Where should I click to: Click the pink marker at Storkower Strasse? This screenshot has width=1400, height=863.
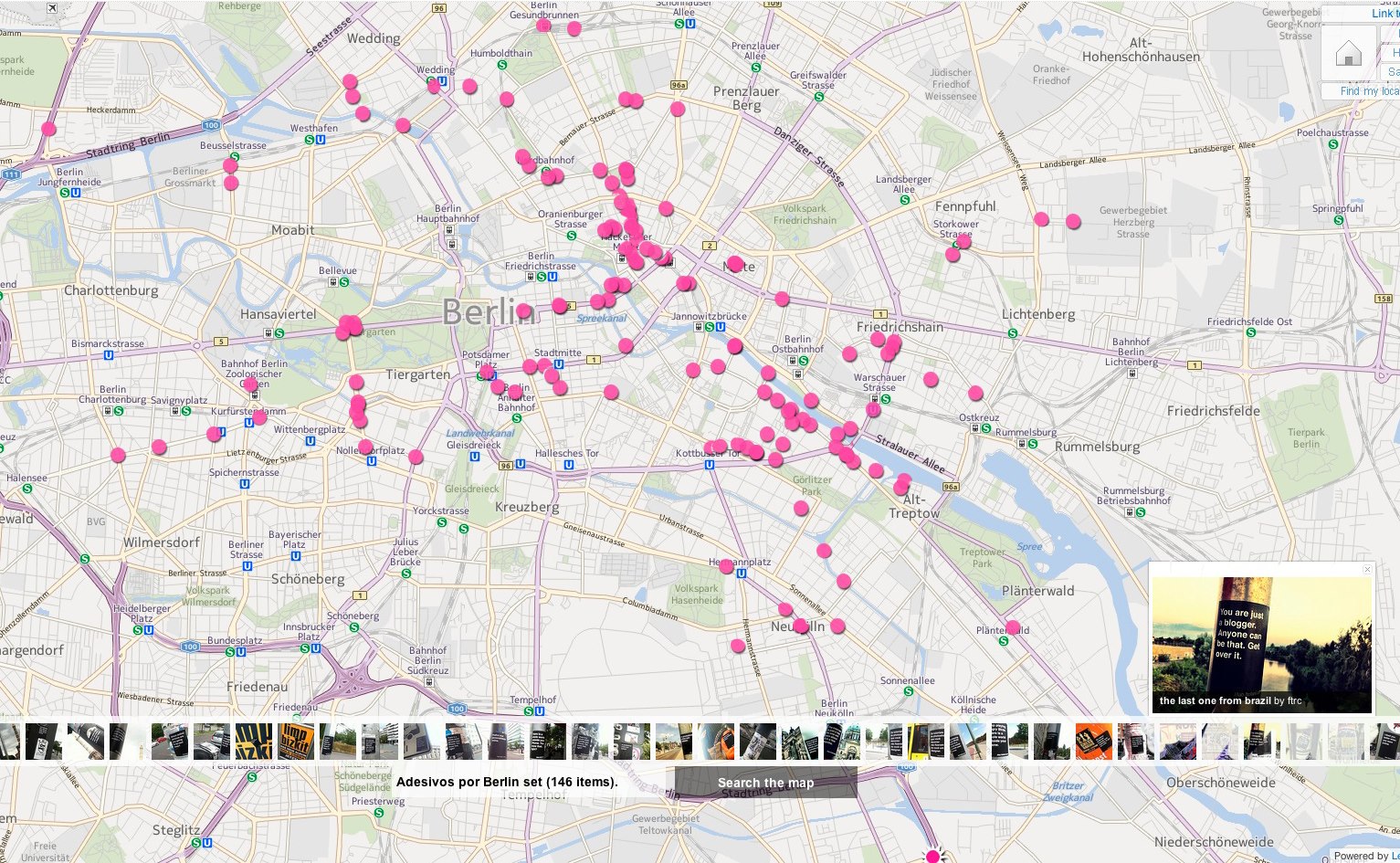(x=963, y=241)
